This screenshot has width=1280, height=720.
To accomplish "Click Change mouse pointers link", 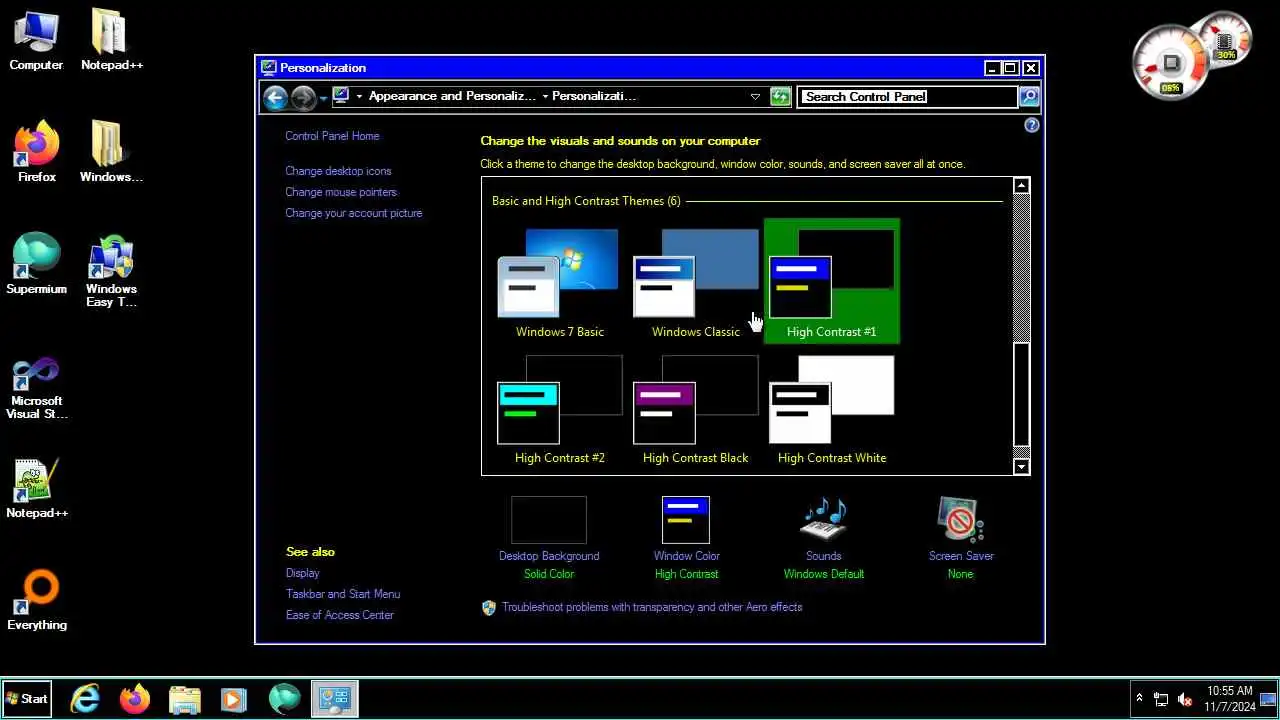I will [x=341, y=192].
